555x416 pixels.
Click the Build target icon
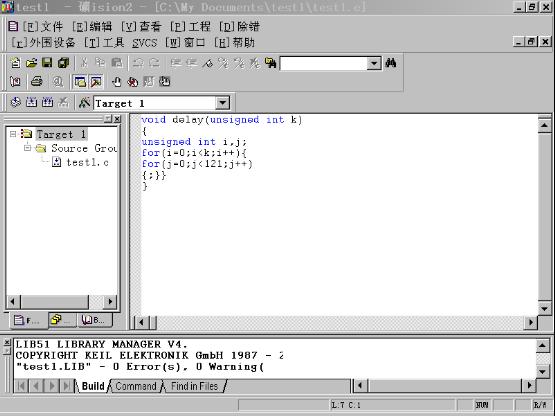(x=32, y=103)
